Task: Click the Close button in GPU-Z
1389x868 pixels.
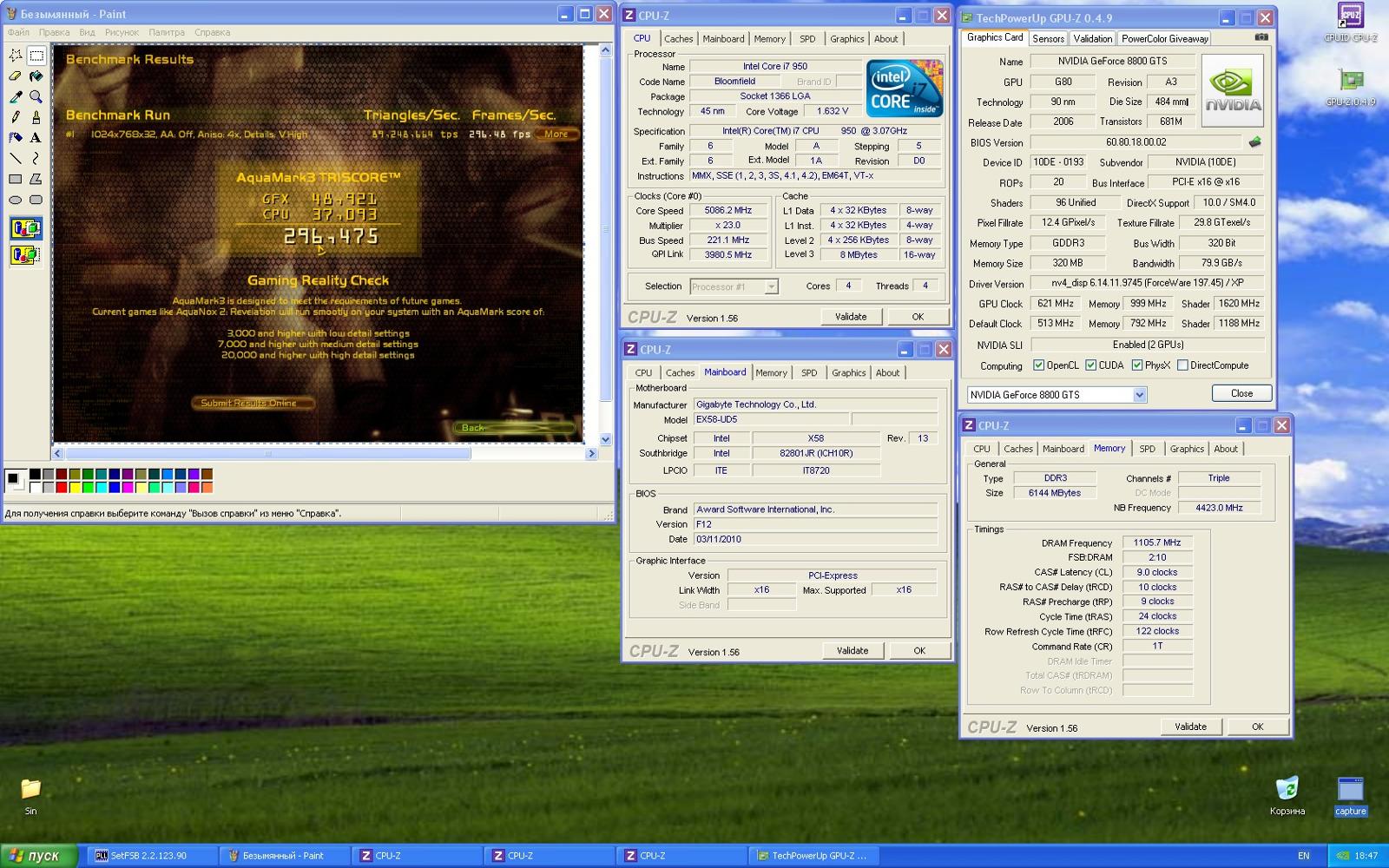Action: click(x=1241, y=393)
